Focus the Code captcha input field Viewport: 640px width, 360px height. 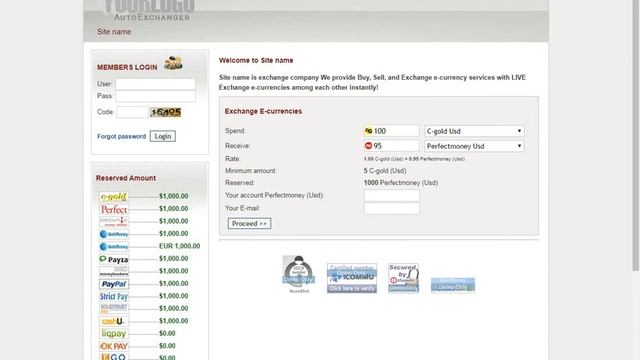[x=132, y=112]
